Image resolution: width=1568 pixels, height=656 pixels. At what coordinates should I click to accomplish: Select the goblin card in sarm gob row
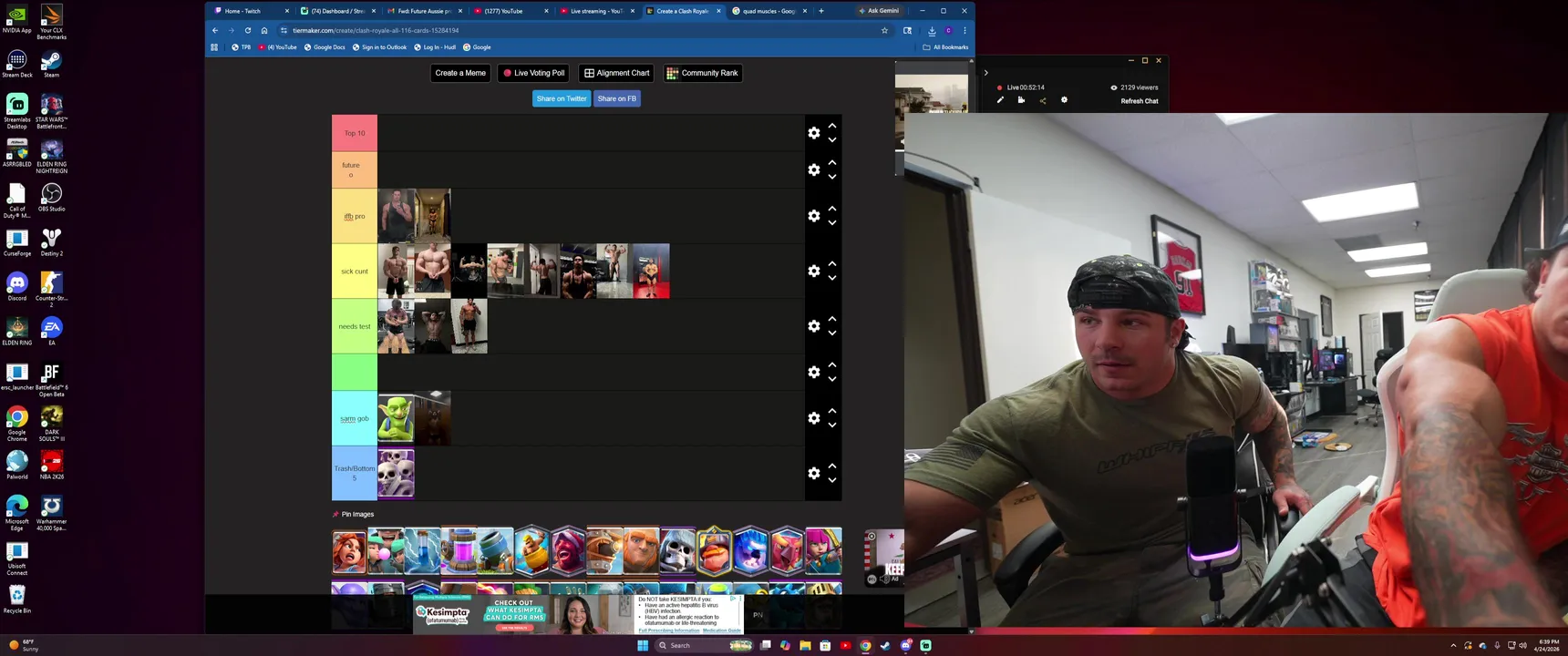coord(396,418)
